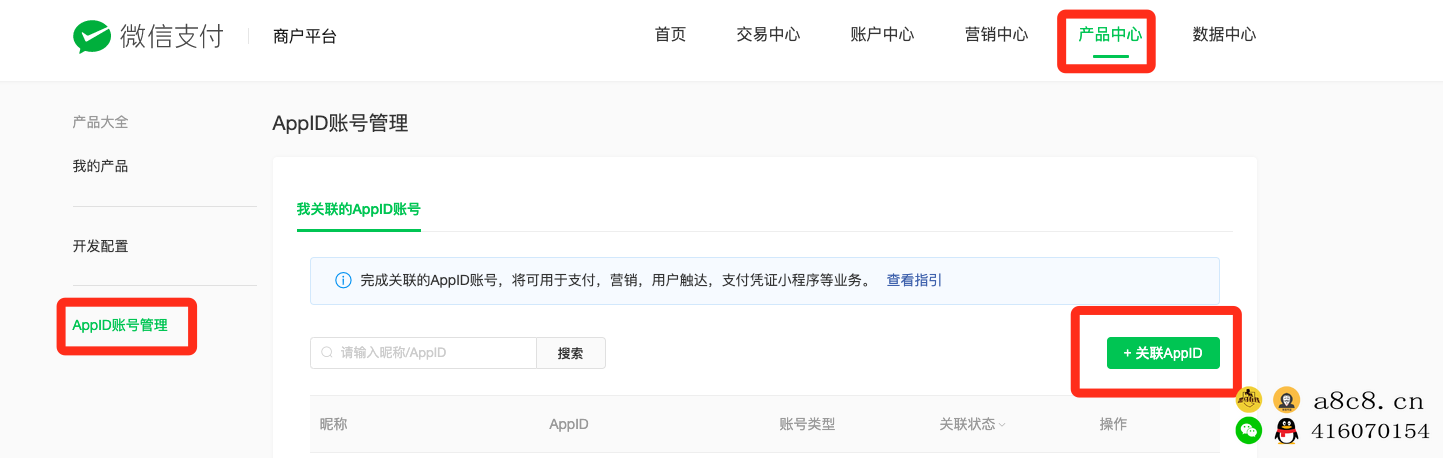This screenshot has height=458, width=1443.
Task: Click the 操作 column header
Action: 1113,424
